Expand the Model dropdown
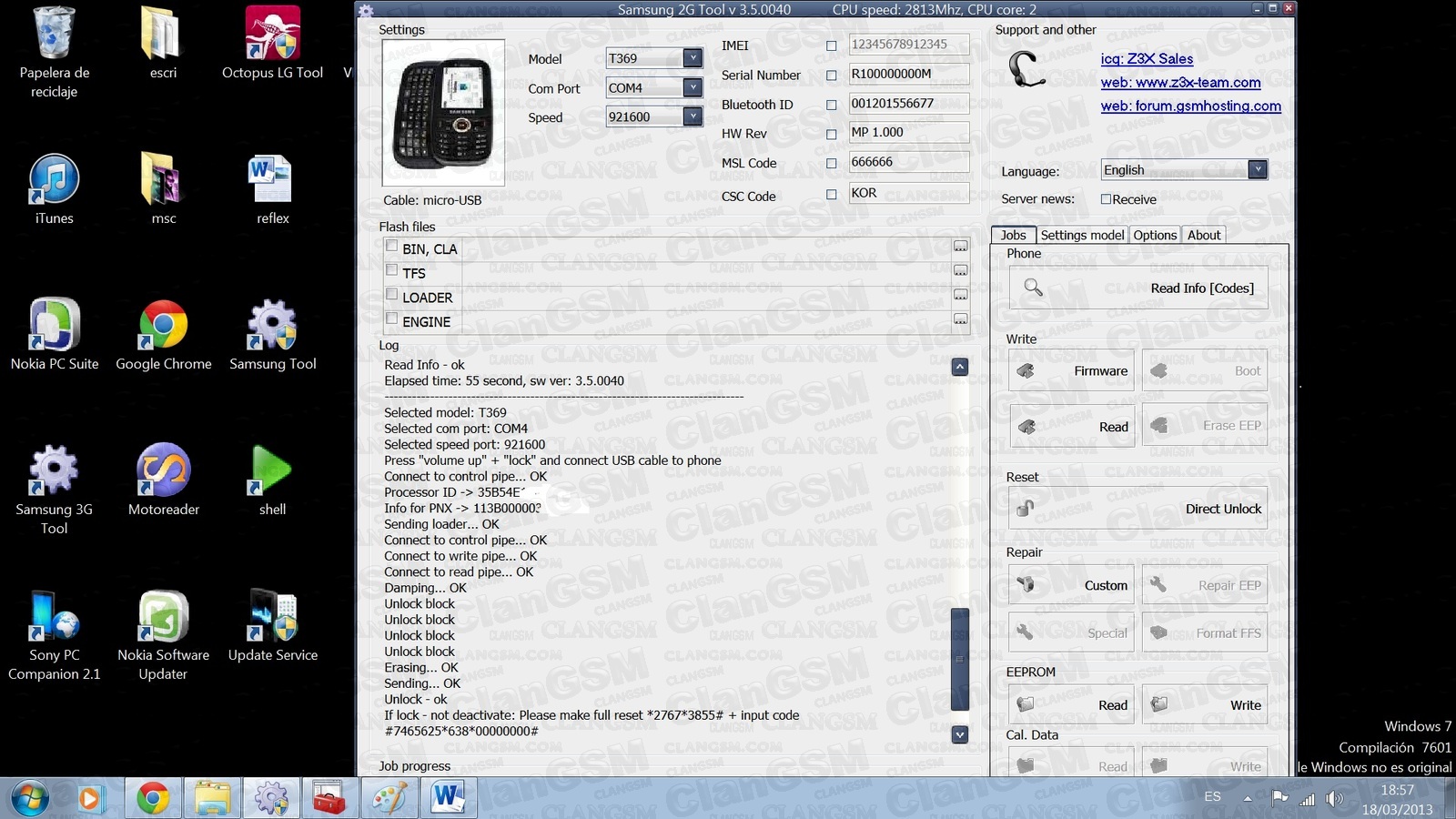1456x819 pixels. click(693, 58)
